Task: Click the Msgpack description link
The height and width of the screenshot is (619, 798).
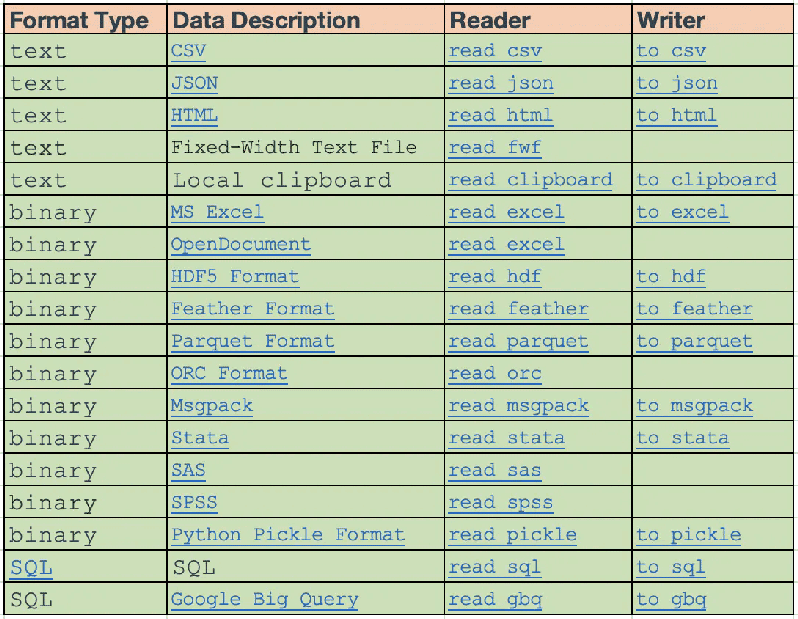Action: [x=212, y=406]
